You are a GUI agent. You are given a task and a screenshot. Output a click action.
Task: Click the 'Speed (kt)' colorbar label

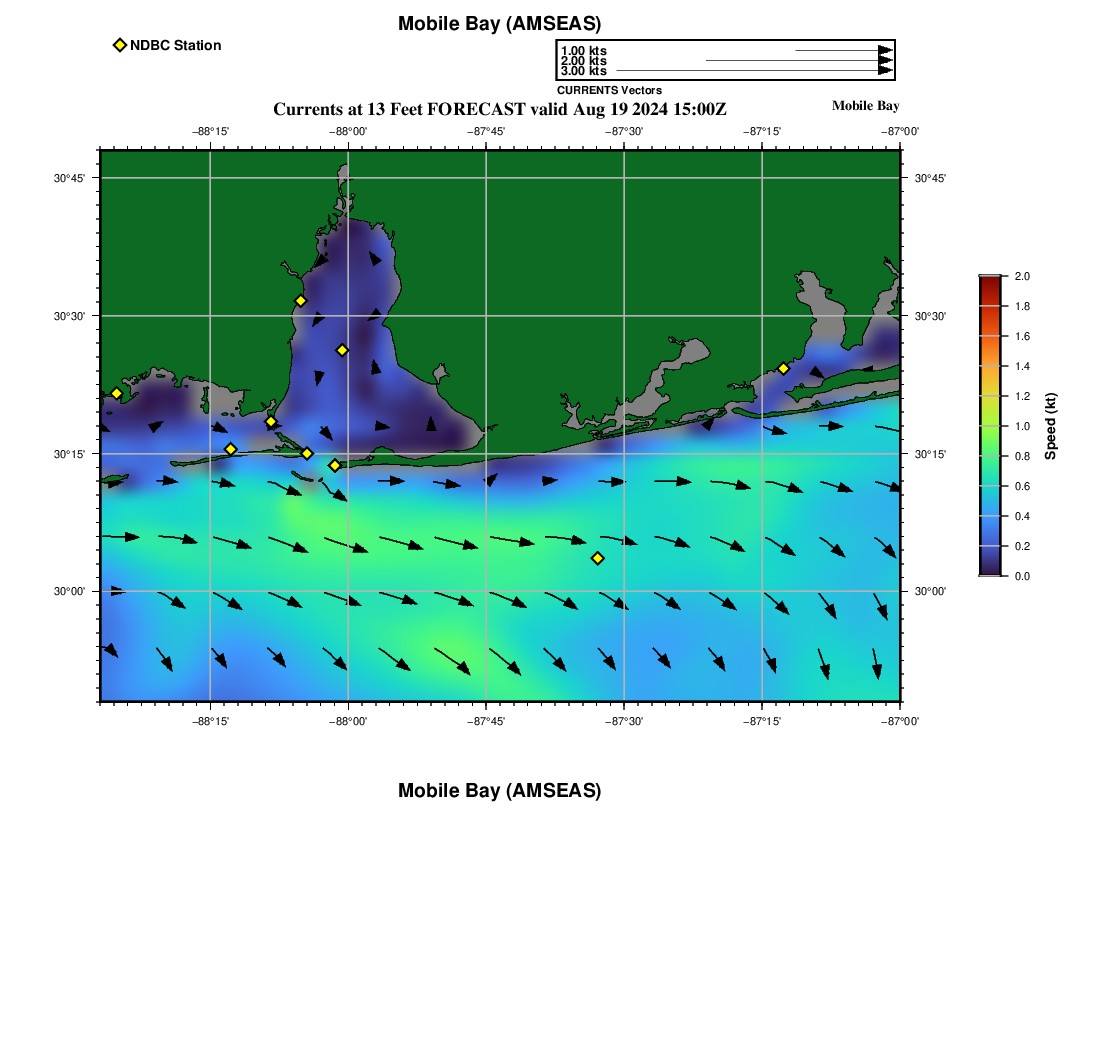1050,426
